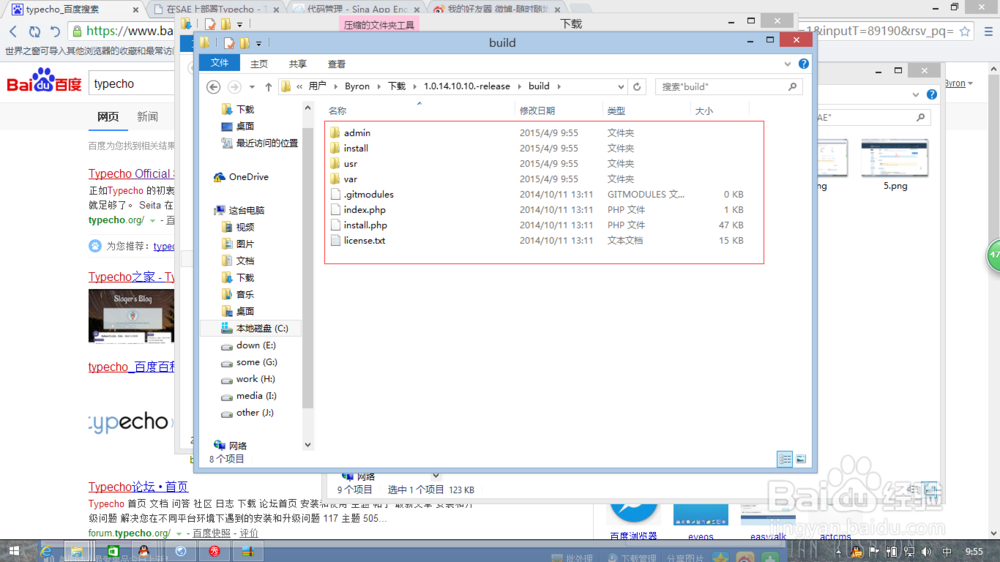This screenshot has width=1000, height=562.
Task: Open the usr folder
Action: pos(350,163)
